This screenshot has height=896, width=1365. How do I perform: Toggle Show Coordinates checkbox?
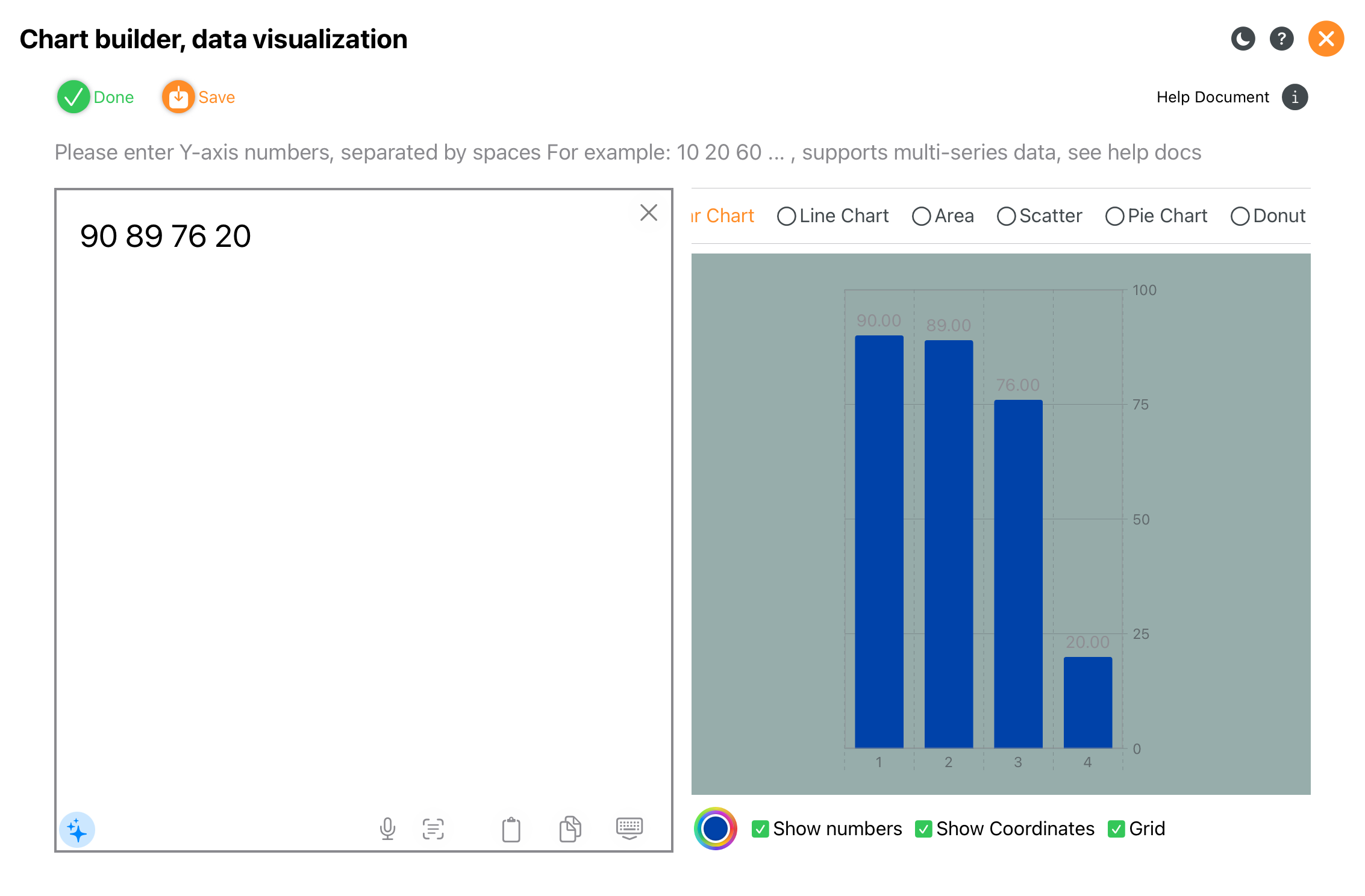923,829
